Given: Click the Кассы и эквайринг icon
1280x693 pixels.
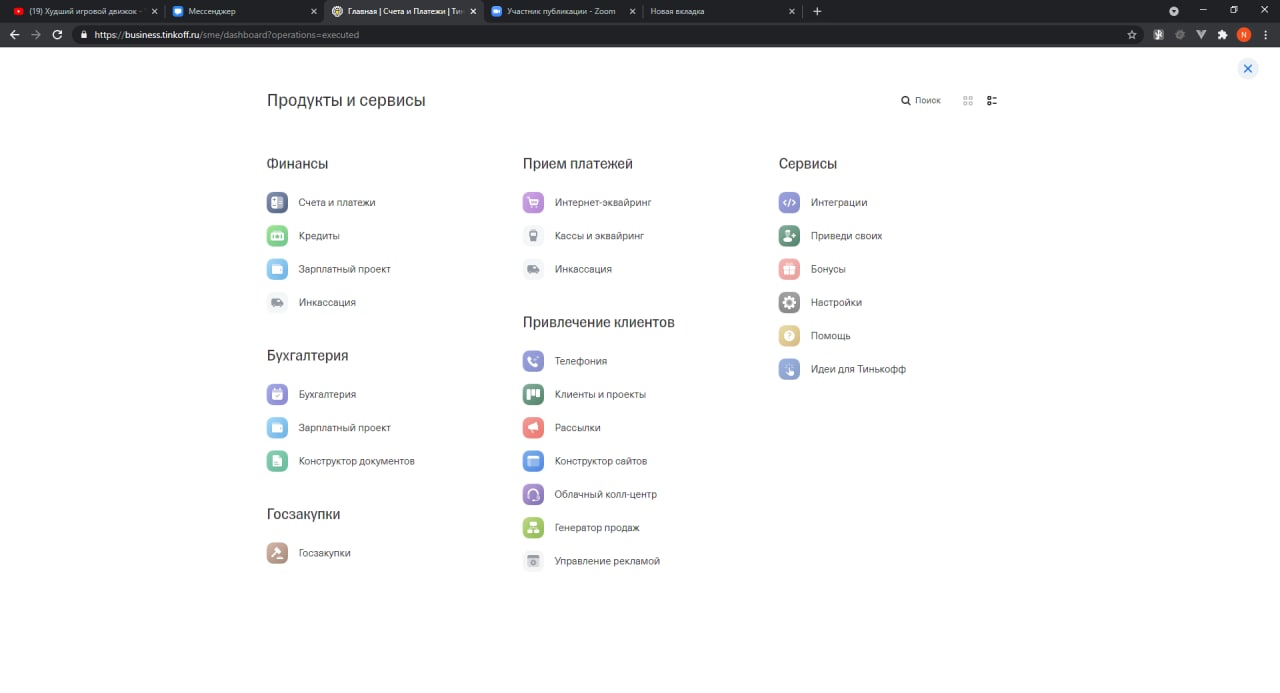Looking at the screenshot, I should [x=533, y=236].
